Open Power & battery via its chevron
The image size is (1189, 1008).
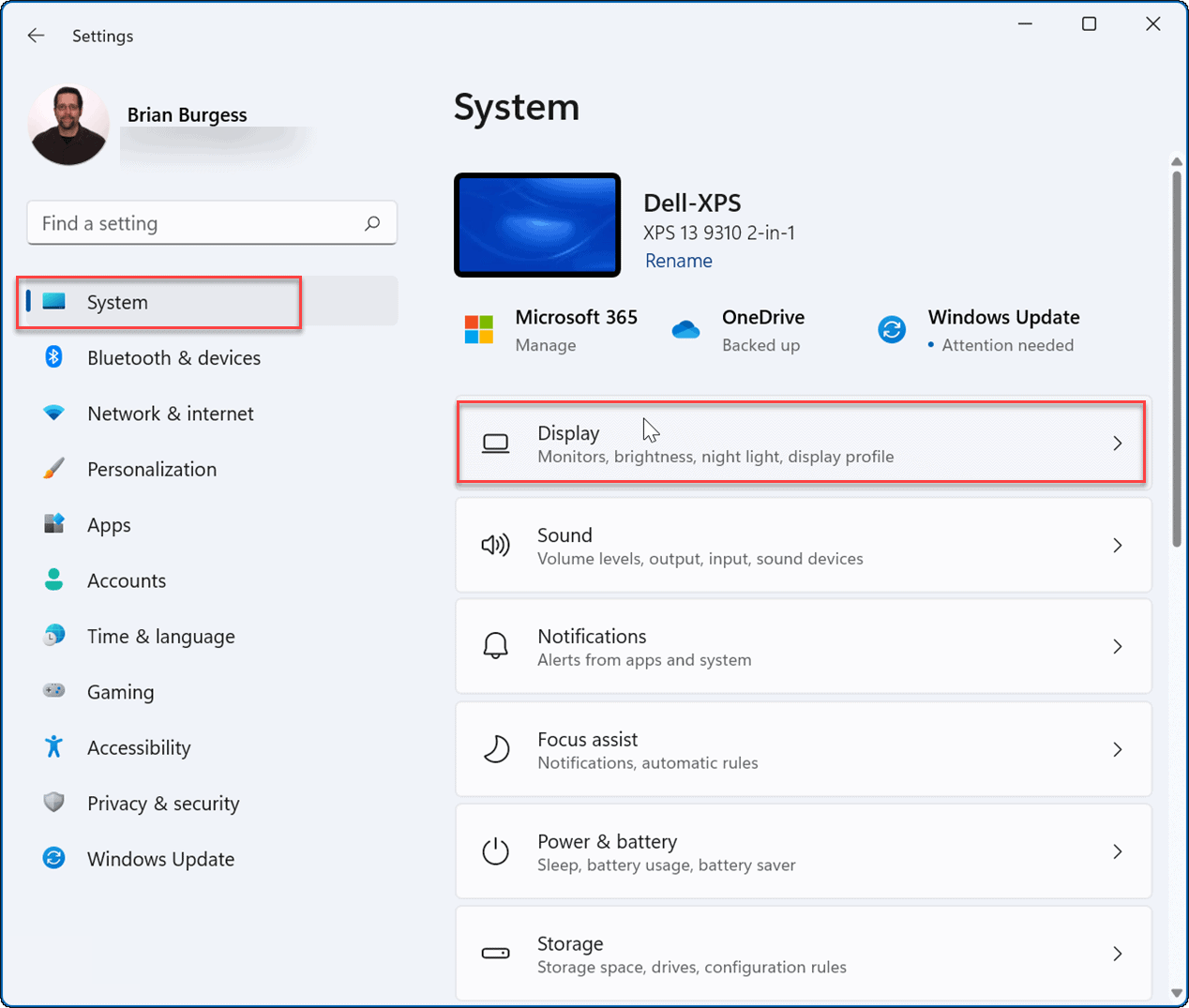[1117, 851]
